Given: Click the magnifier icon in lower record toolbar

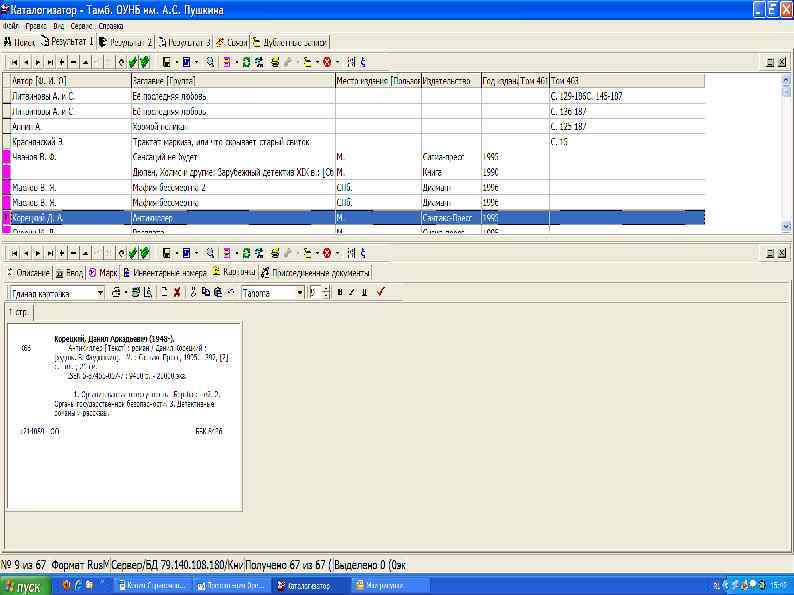Looking at the screenshot, I should (210, 253).
